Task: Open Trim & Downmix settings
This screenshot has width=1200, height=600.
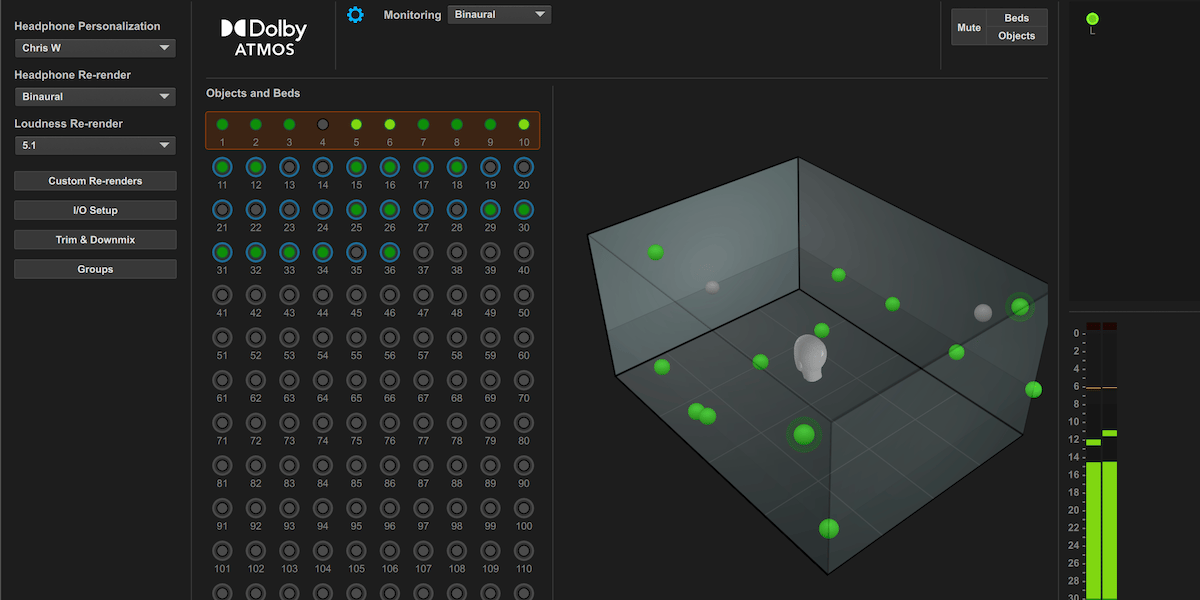Action: coord(95,240)
